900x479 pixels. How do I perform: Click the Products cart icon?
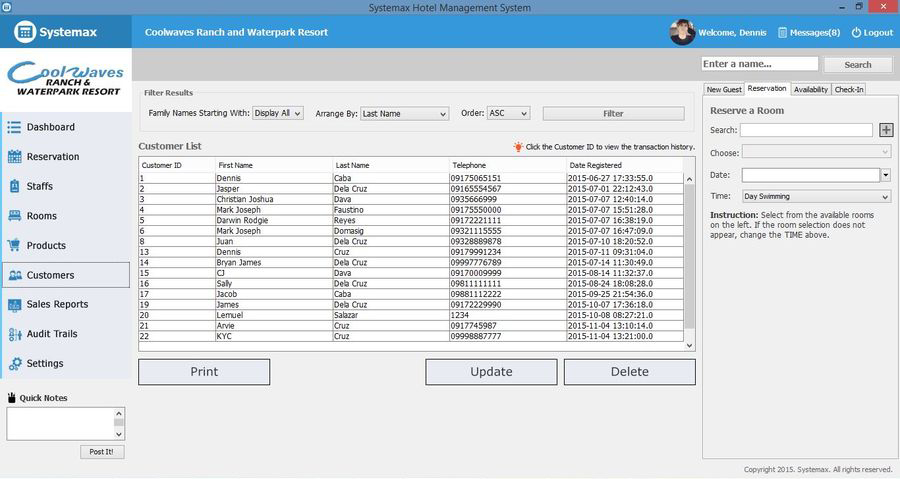click(15, 245)
